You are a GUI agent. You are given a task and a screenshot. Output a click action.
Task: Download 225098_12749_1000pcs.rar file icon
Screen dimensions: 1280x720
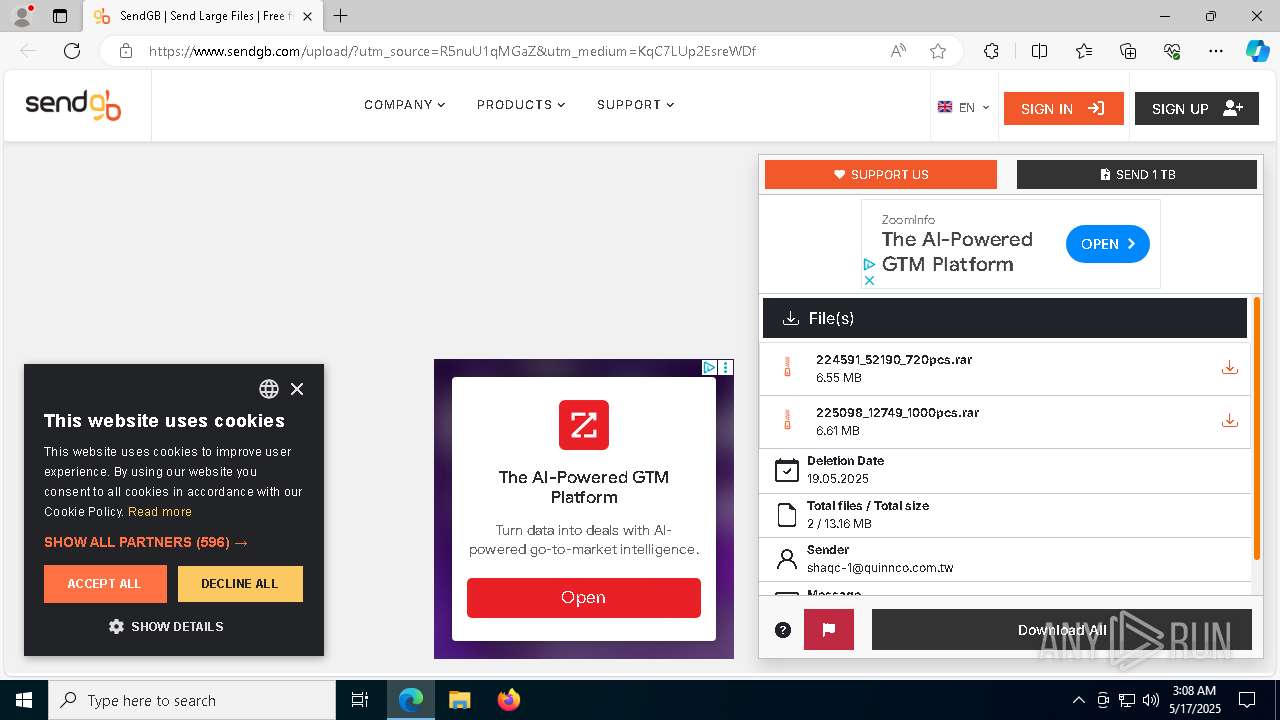pyautogui.click(x=1230, y=421)
